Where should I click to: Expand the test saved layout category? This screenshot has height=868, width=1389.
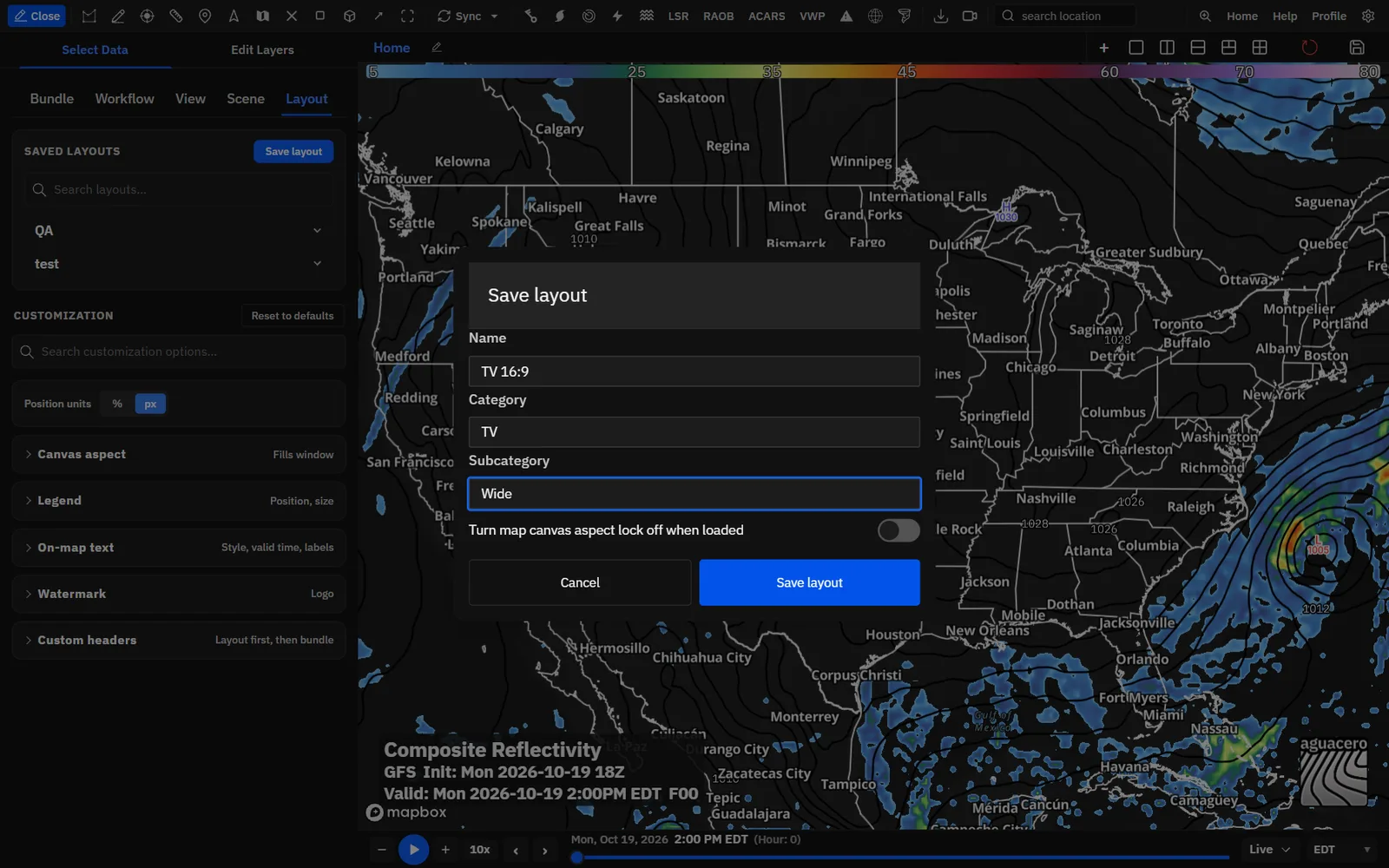coord(179,264)
